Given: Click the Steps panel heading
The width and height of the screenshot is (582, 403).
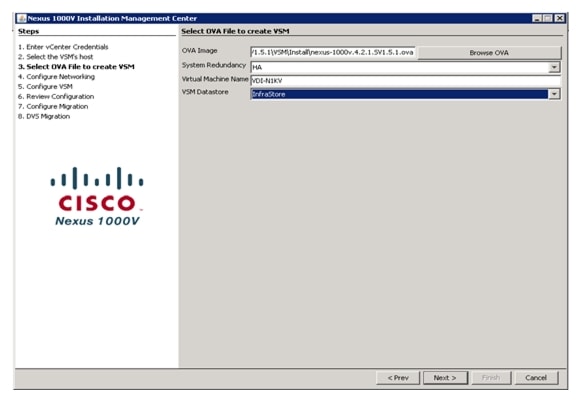Looking at the screenshot, I should [29, 31].
